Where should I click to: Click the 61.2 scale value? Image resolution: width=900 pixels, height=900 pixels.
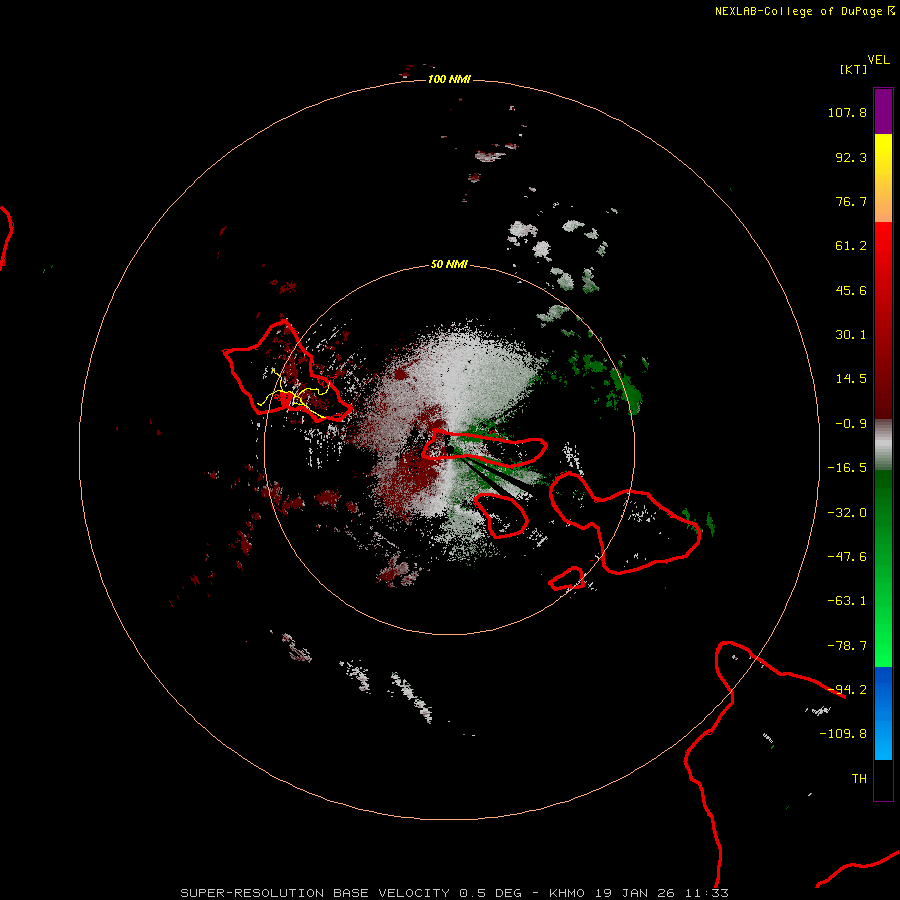[x=851, y=246]
